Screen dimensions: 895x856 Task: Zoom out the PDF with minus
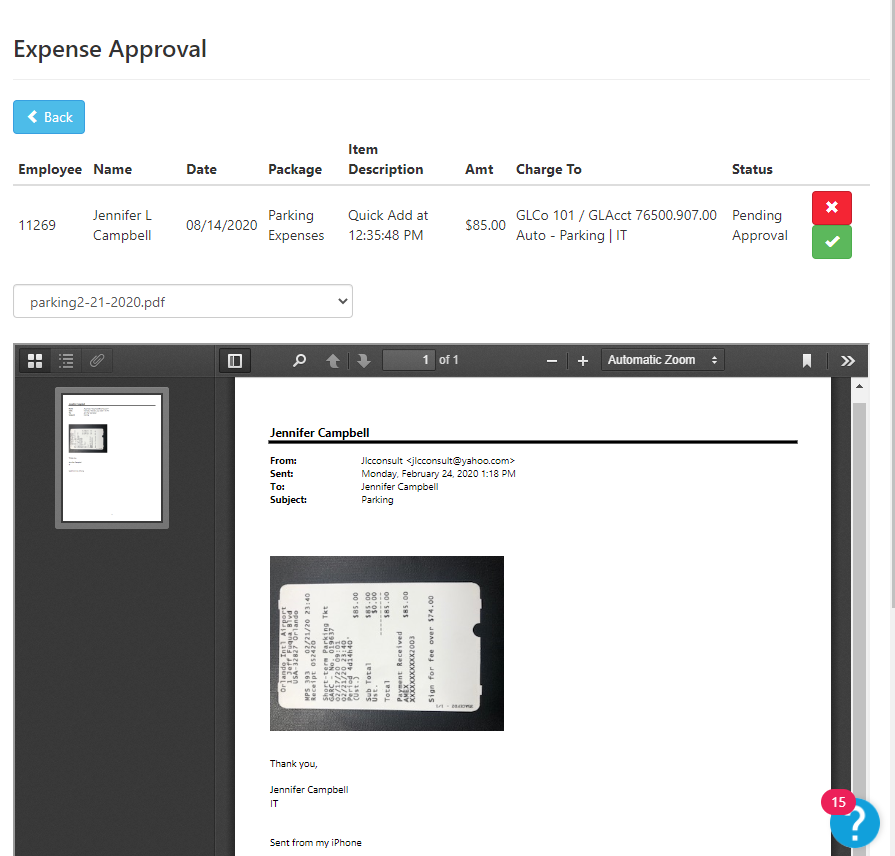tap(551, 361)
